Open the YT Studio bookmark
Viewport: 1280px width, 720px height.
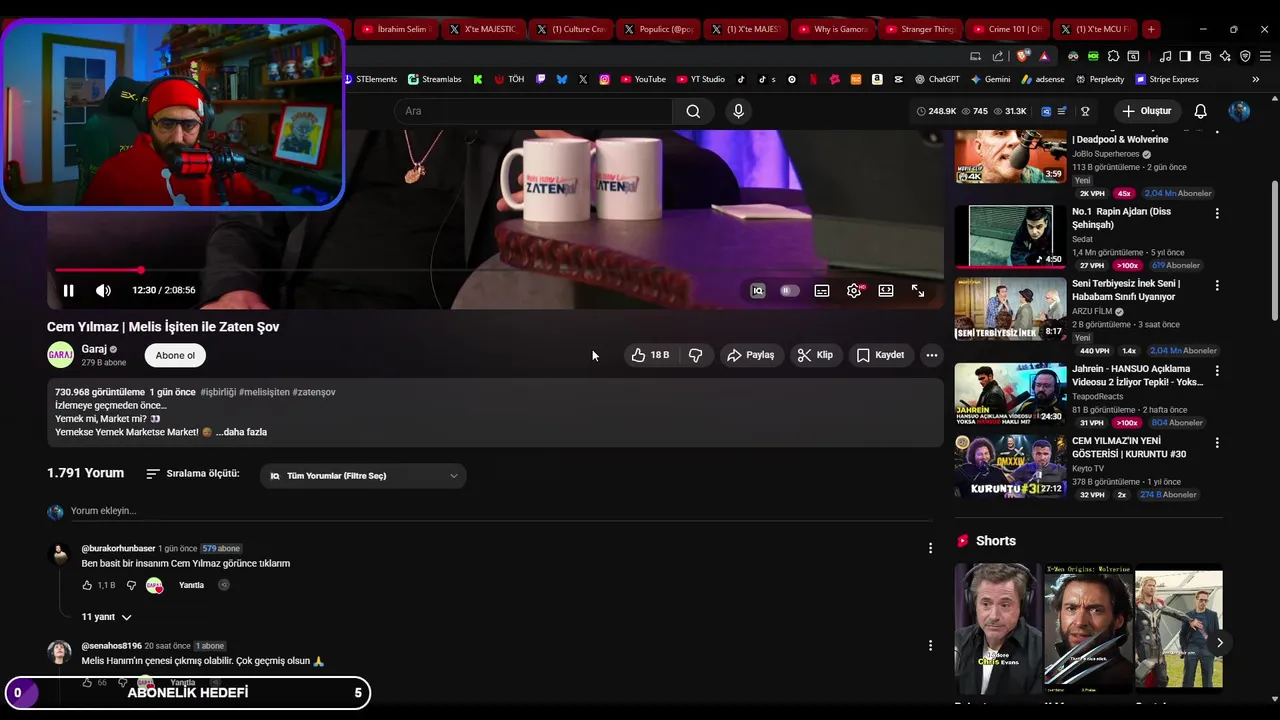pos(701,79)
